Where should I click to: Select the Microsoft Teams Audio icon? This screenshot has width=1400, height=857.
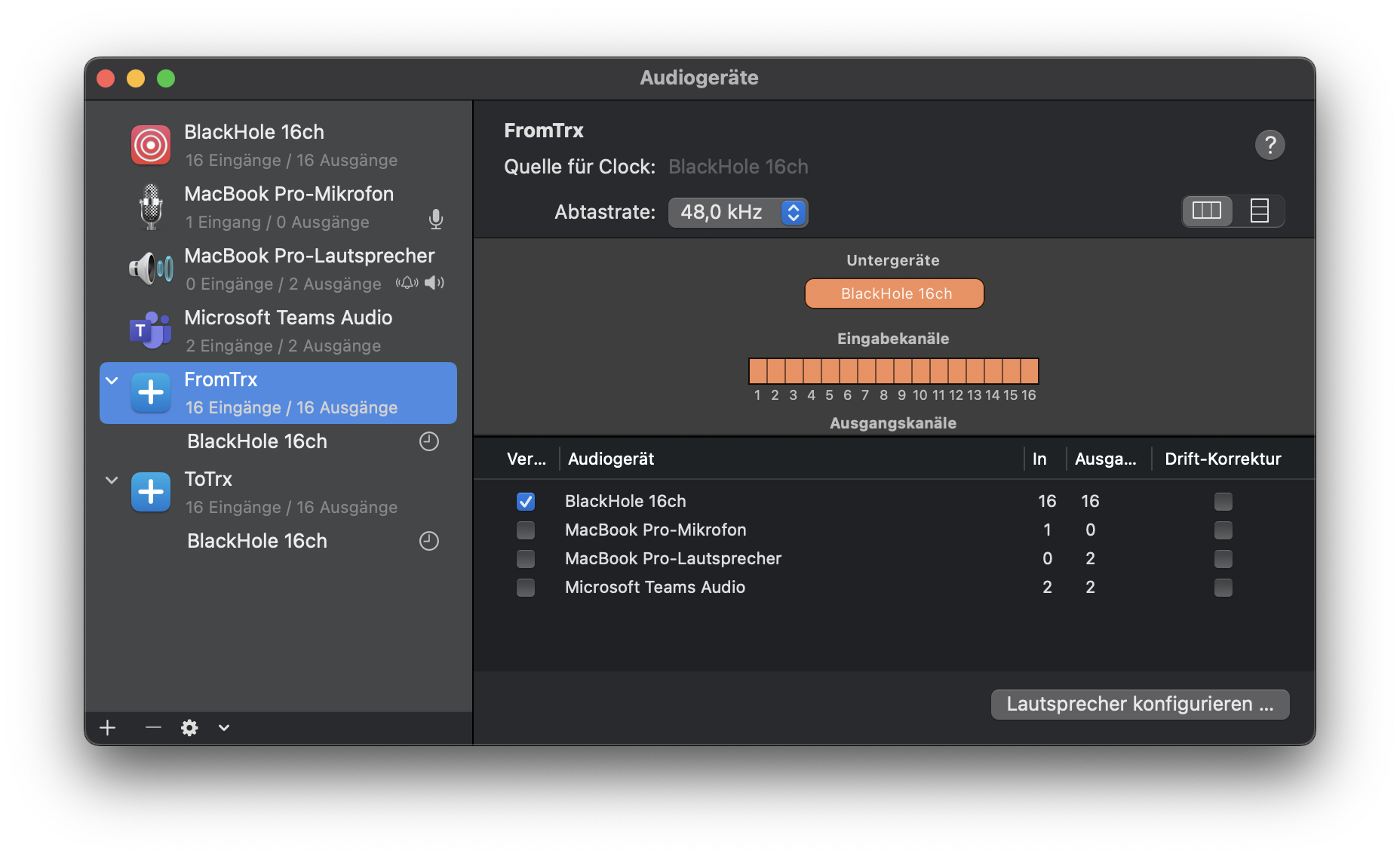click(151, 330)
